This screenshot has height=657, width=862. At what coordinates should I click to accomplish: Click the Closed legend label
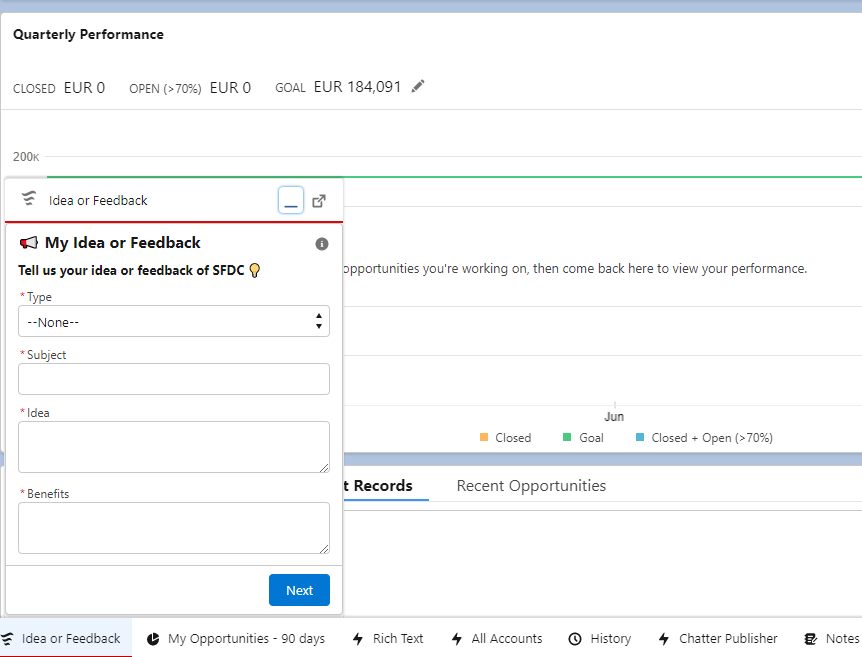click(513, 438)
